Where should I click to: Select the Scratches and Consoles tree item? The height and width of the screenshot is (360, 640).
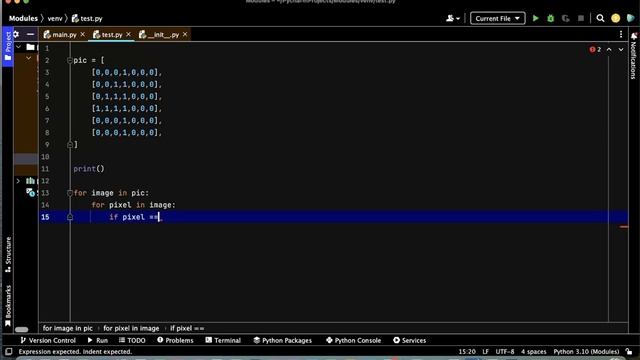coord(31,192)
